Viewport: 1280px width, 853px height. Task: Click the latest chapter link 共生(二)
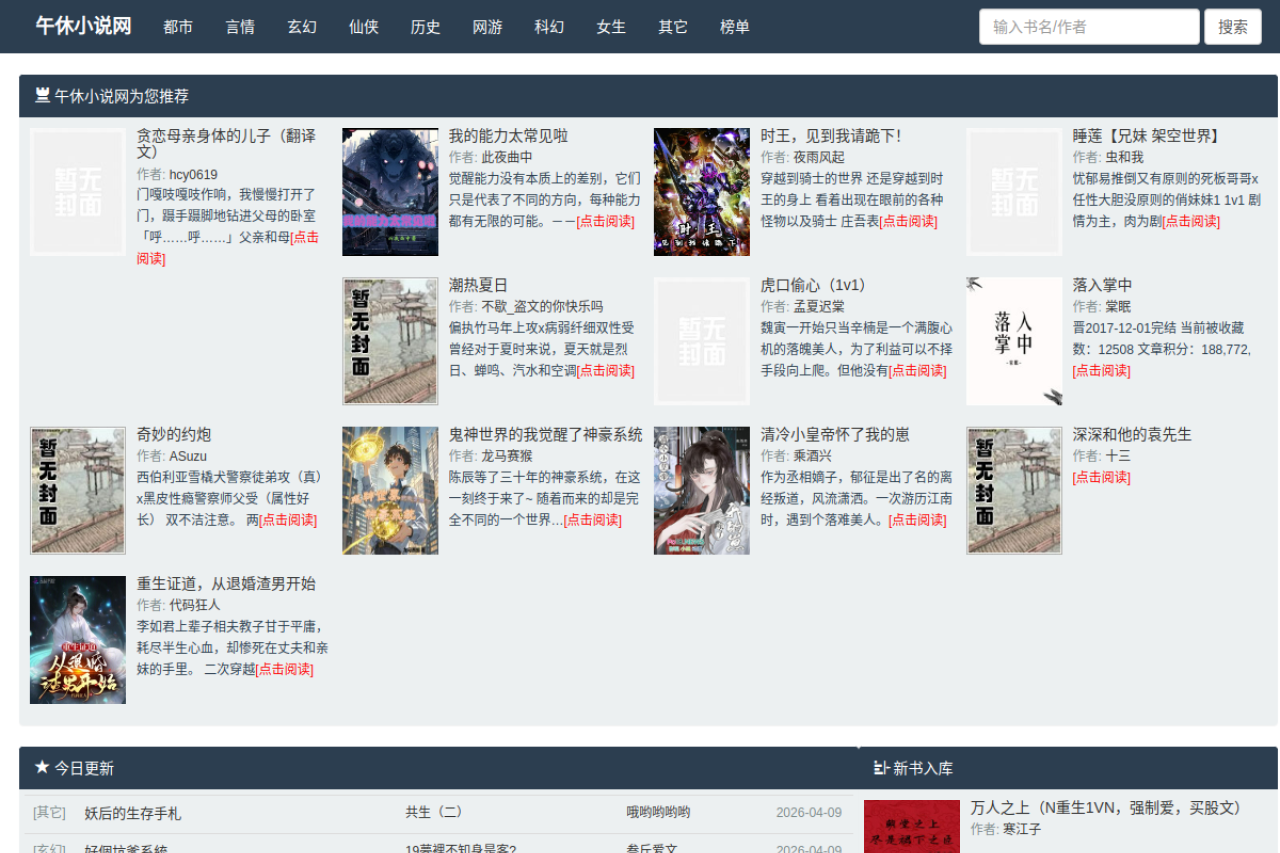(x=433, y=812)
